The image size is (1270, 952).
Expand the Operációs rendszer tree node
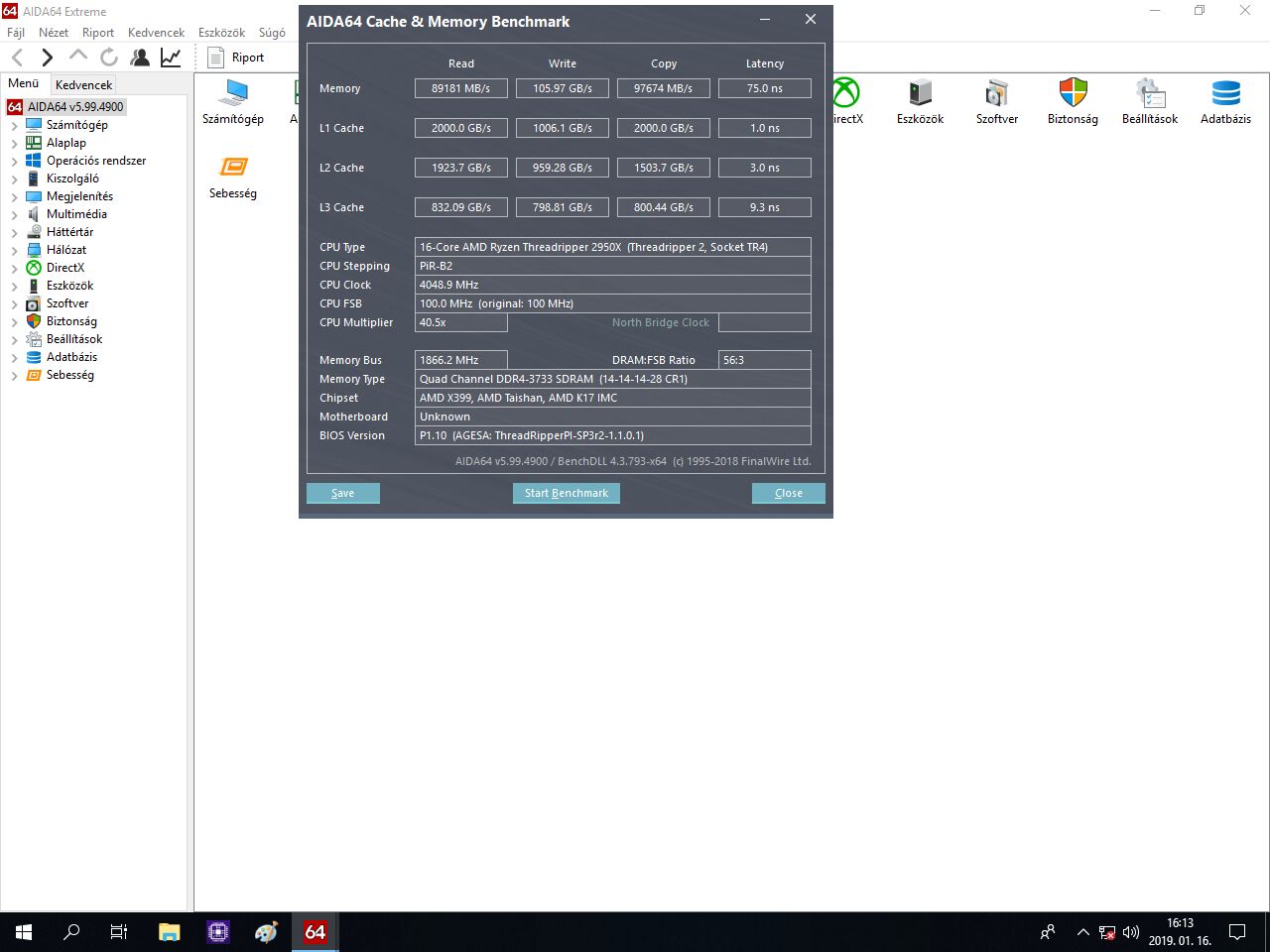pos(14,161)
